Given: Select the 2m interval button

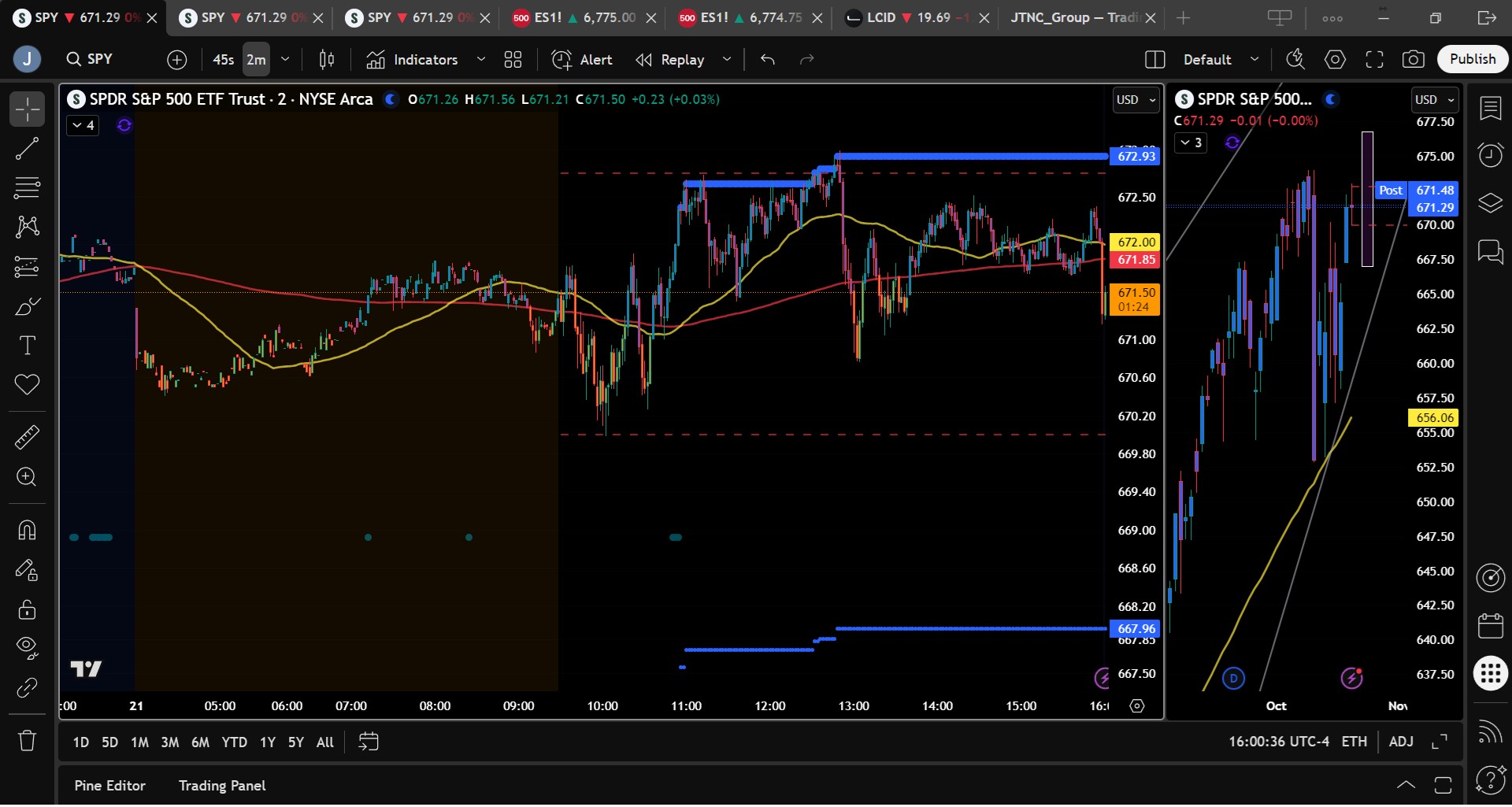Looking at the screenshot, I should (256, 59).
